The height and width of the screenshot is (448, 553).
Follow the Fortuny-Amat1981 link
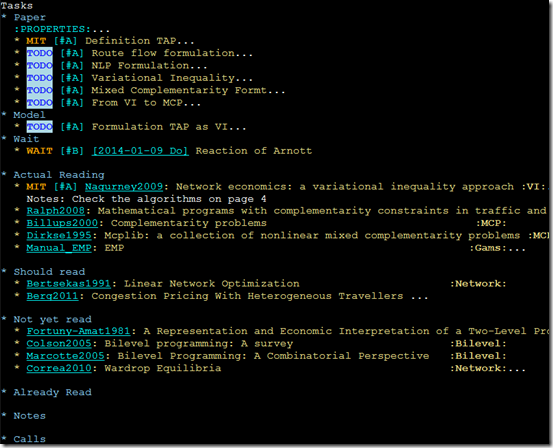pos(79,331)
